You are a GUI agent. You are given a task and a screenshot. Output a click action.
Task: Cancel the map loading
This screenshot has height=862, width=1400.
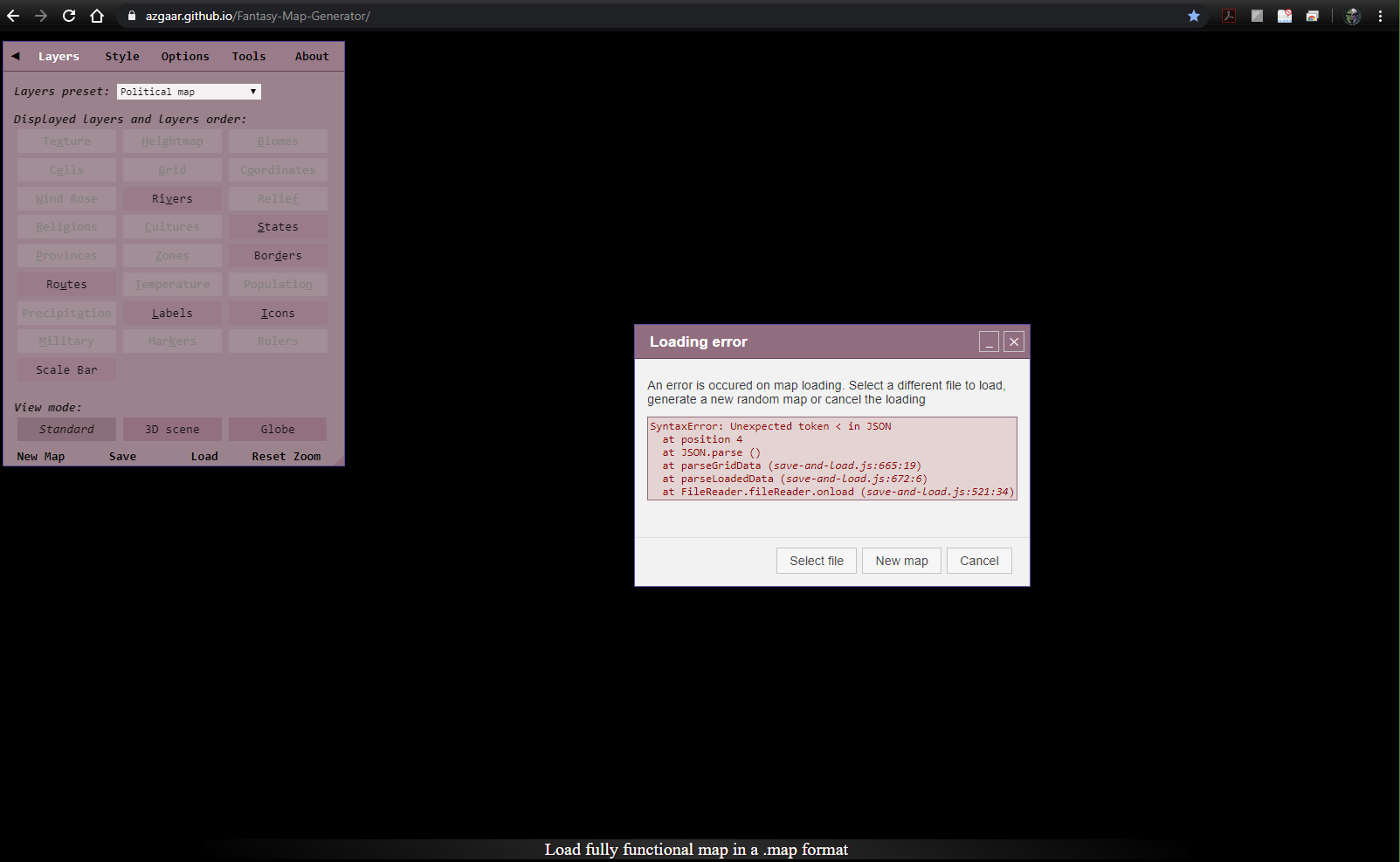click(x=979, y=561)
